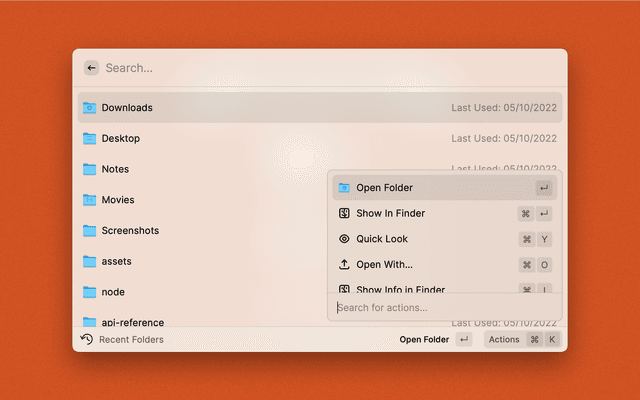This screenshot has width=640, height=400.
Task: Click the Show In Finder icon
Action: [x=344, y=213]
